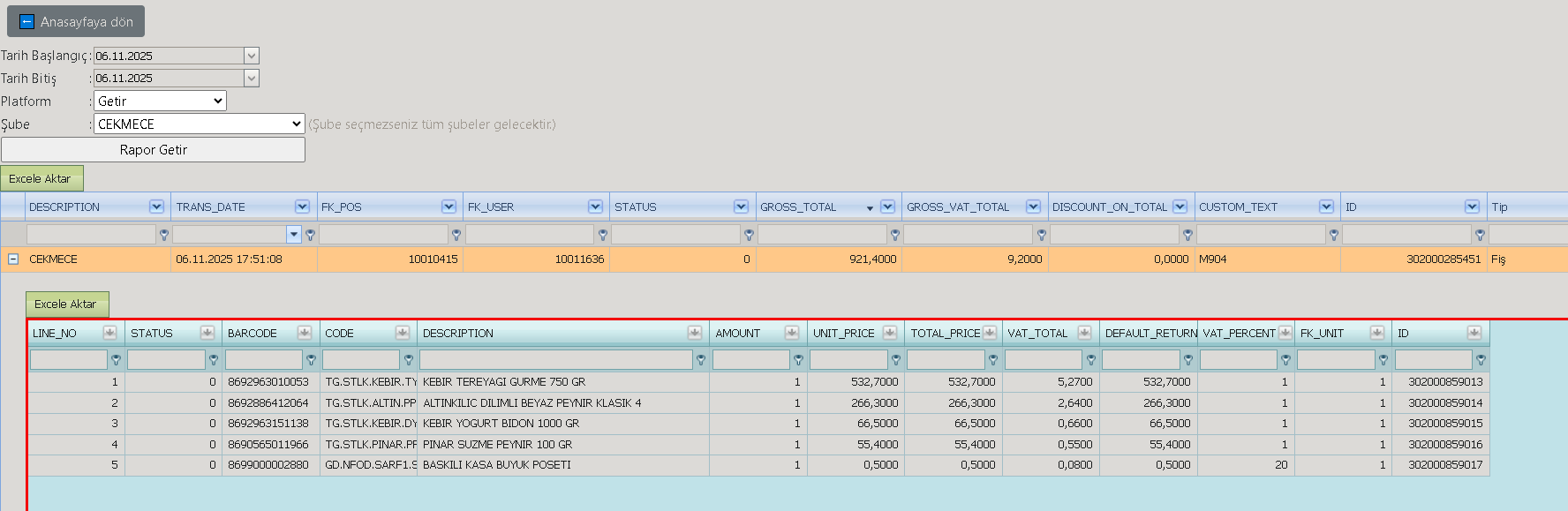Click the Anasayfaya dön back arrow icon

[26, 22]
